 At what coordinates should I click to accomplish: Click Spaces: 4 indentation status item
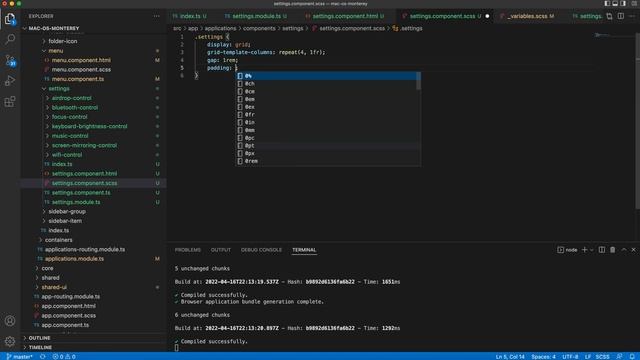tap(543, 357)
